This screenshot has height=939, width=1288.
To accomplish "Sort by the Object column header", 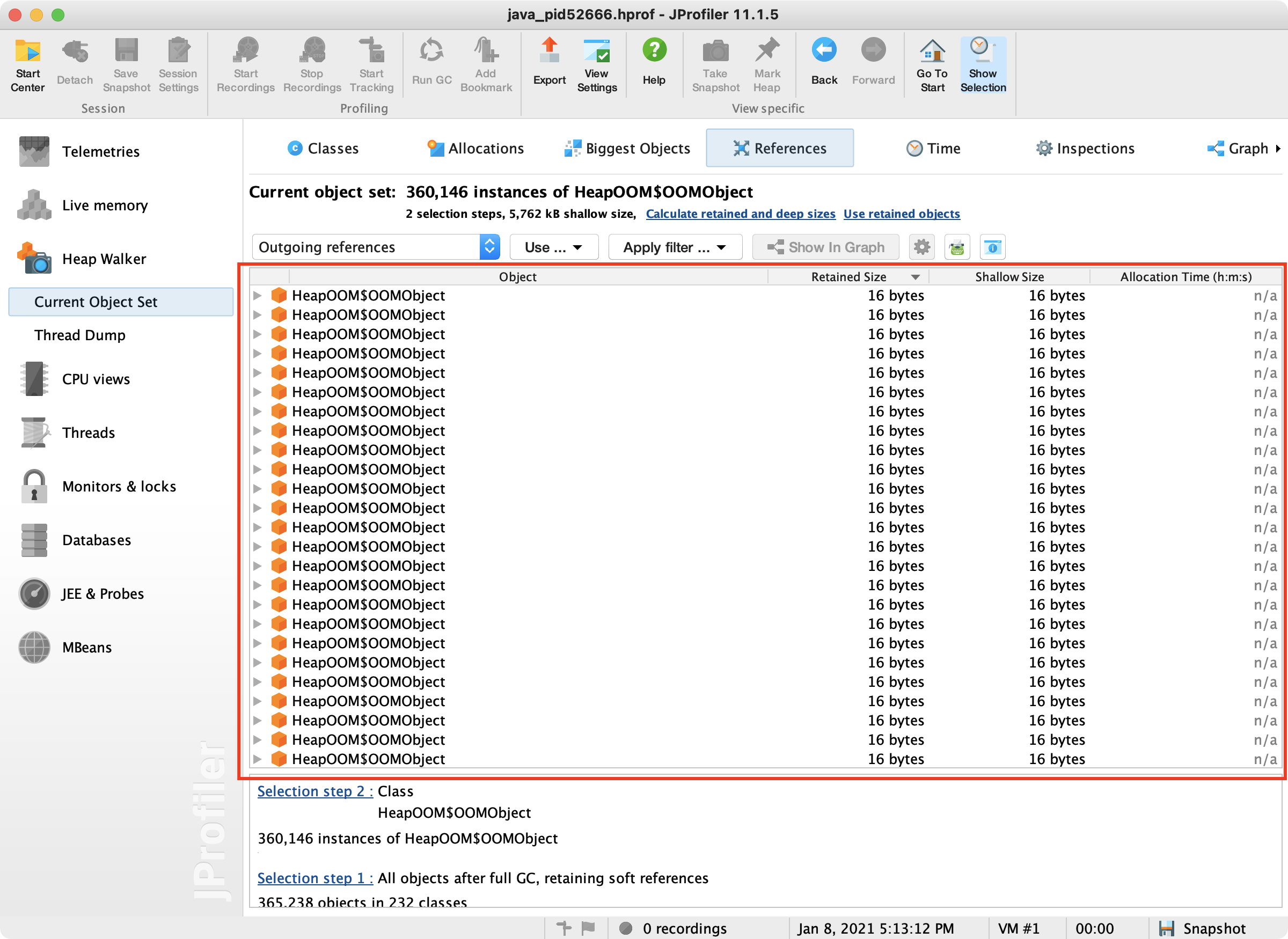I will pos(518,277).
